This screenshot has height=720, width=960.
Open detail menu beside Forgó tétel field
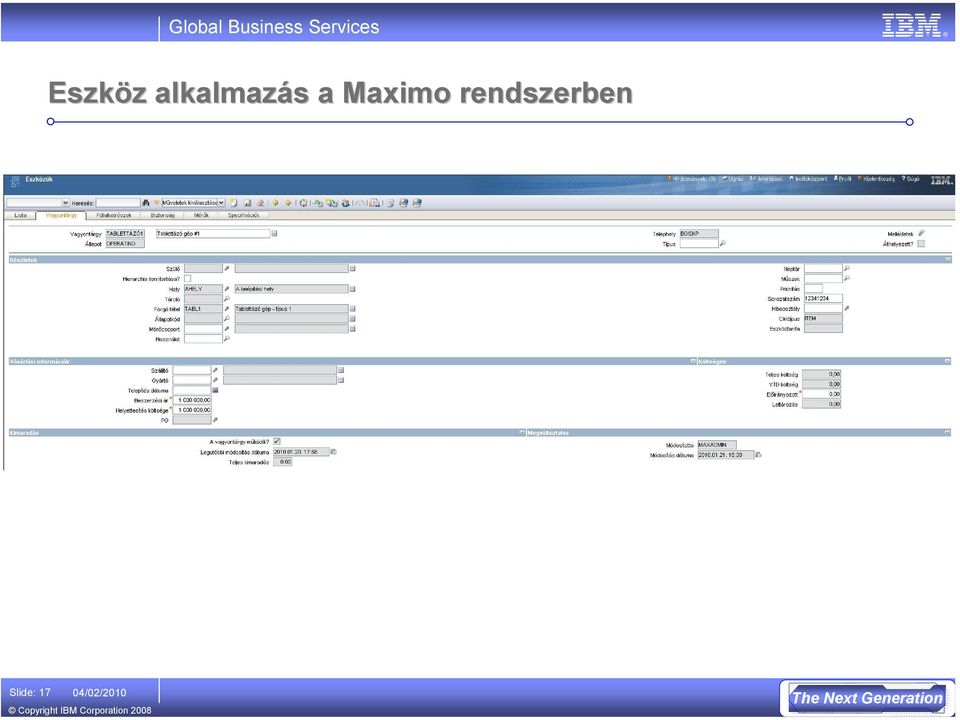point(227,309)
